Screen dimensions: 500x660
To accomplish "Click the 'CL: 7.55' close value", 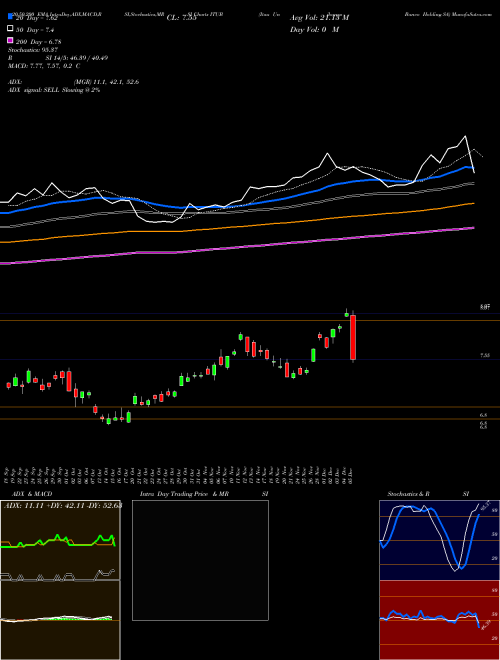I will point(181,18).
